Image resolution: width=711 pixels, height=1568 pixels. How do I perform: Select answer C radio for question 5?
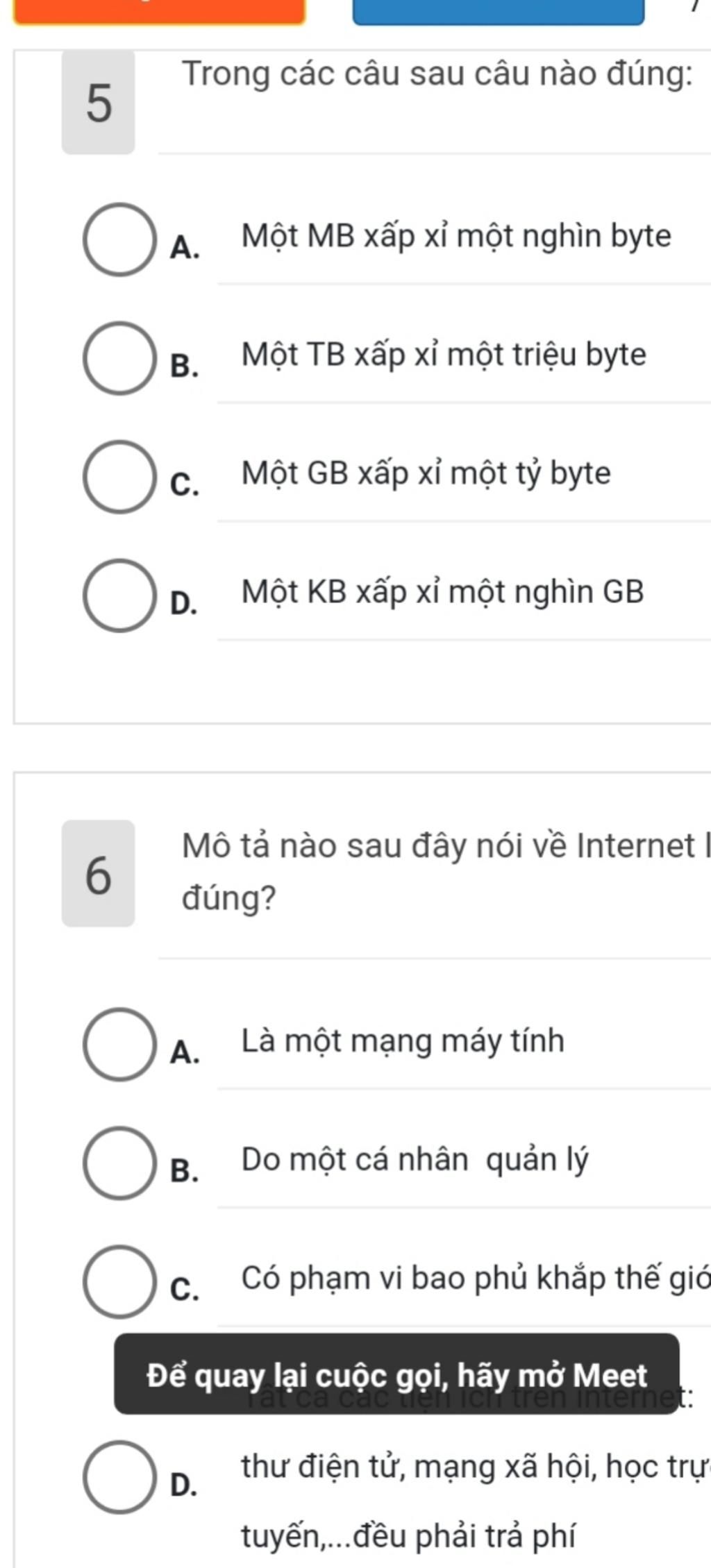click(x=119, y=477)
